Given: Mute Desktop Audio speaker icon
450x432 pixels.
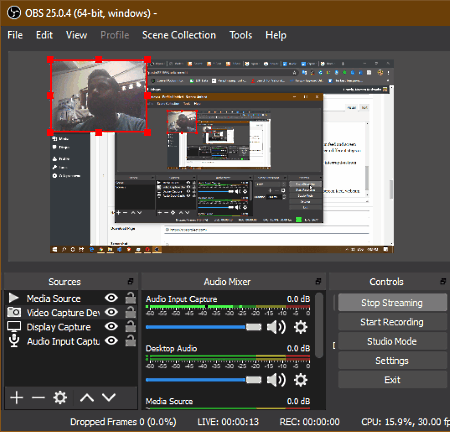Looking at the screenshot, I should (x=276, y=380).
